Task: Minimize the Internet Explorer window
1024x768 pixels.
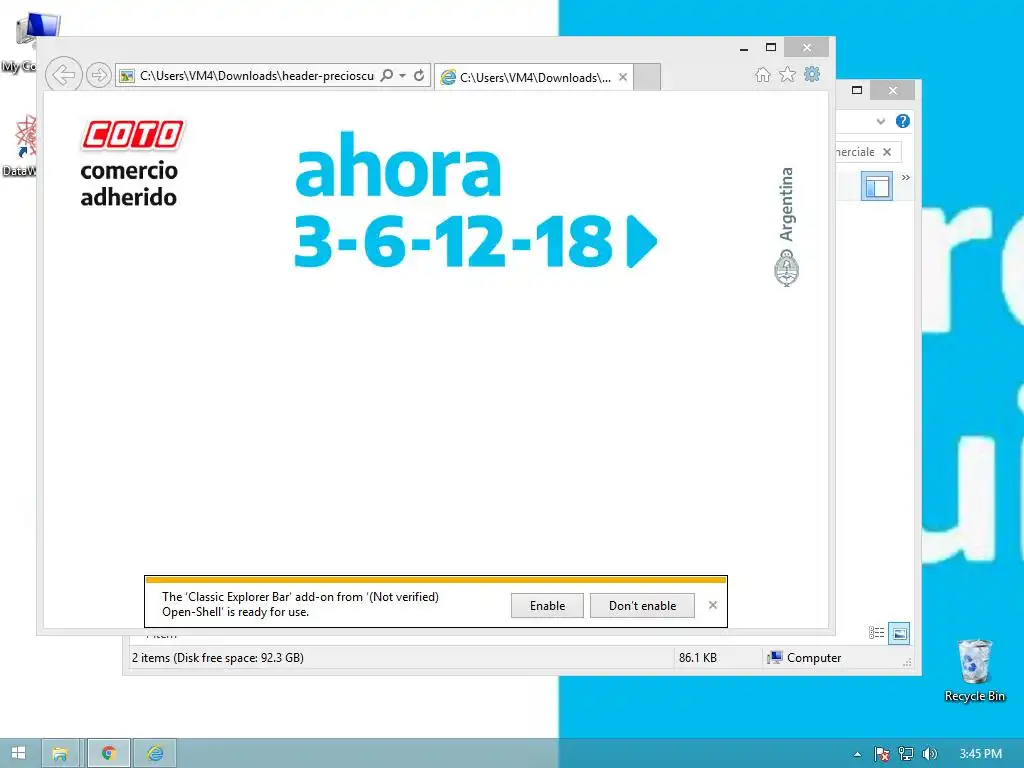Action: tap(744, 47)
